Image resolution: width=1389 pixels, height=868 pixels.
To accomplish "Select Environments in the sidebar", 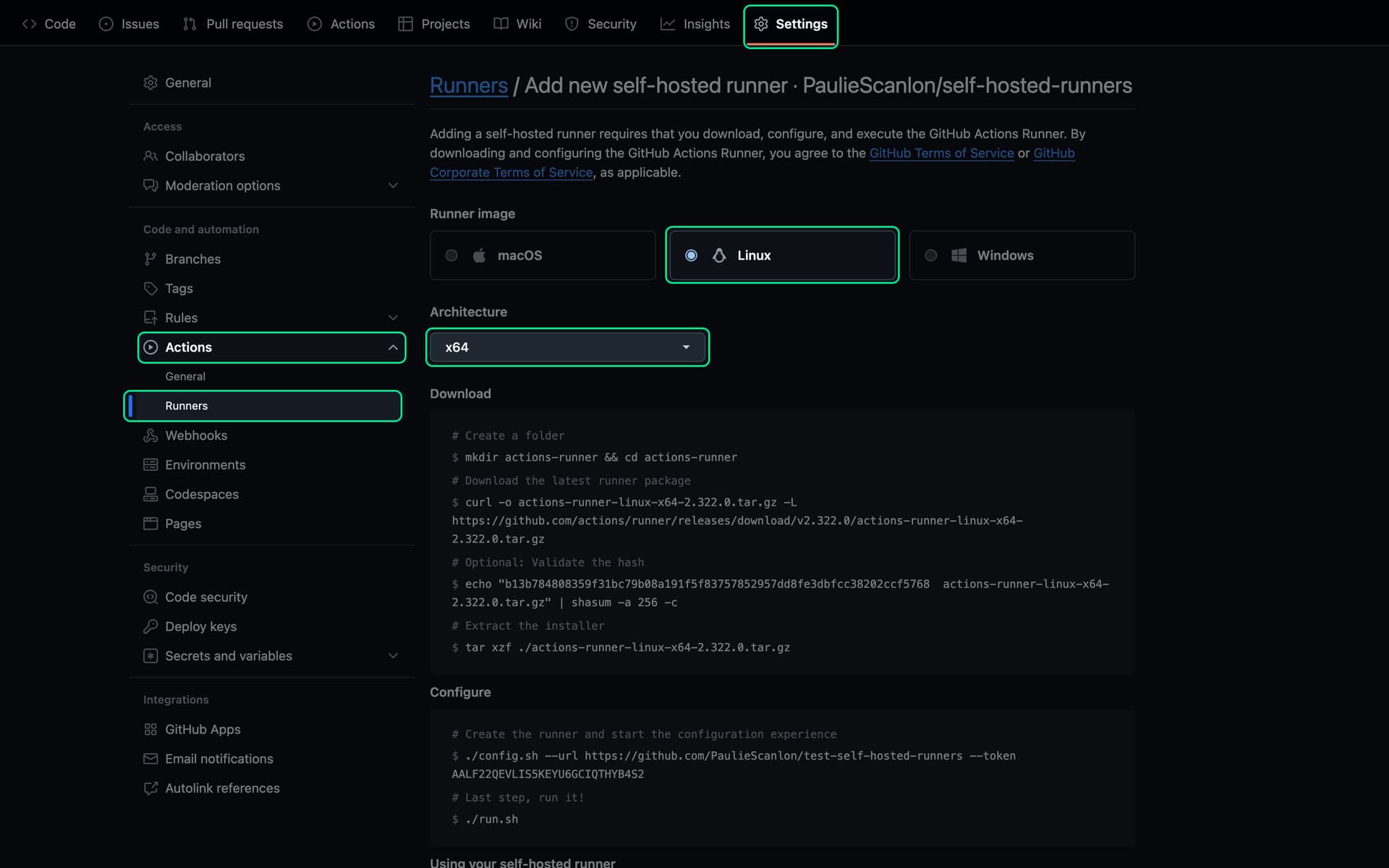I will (x=205, y=464).
